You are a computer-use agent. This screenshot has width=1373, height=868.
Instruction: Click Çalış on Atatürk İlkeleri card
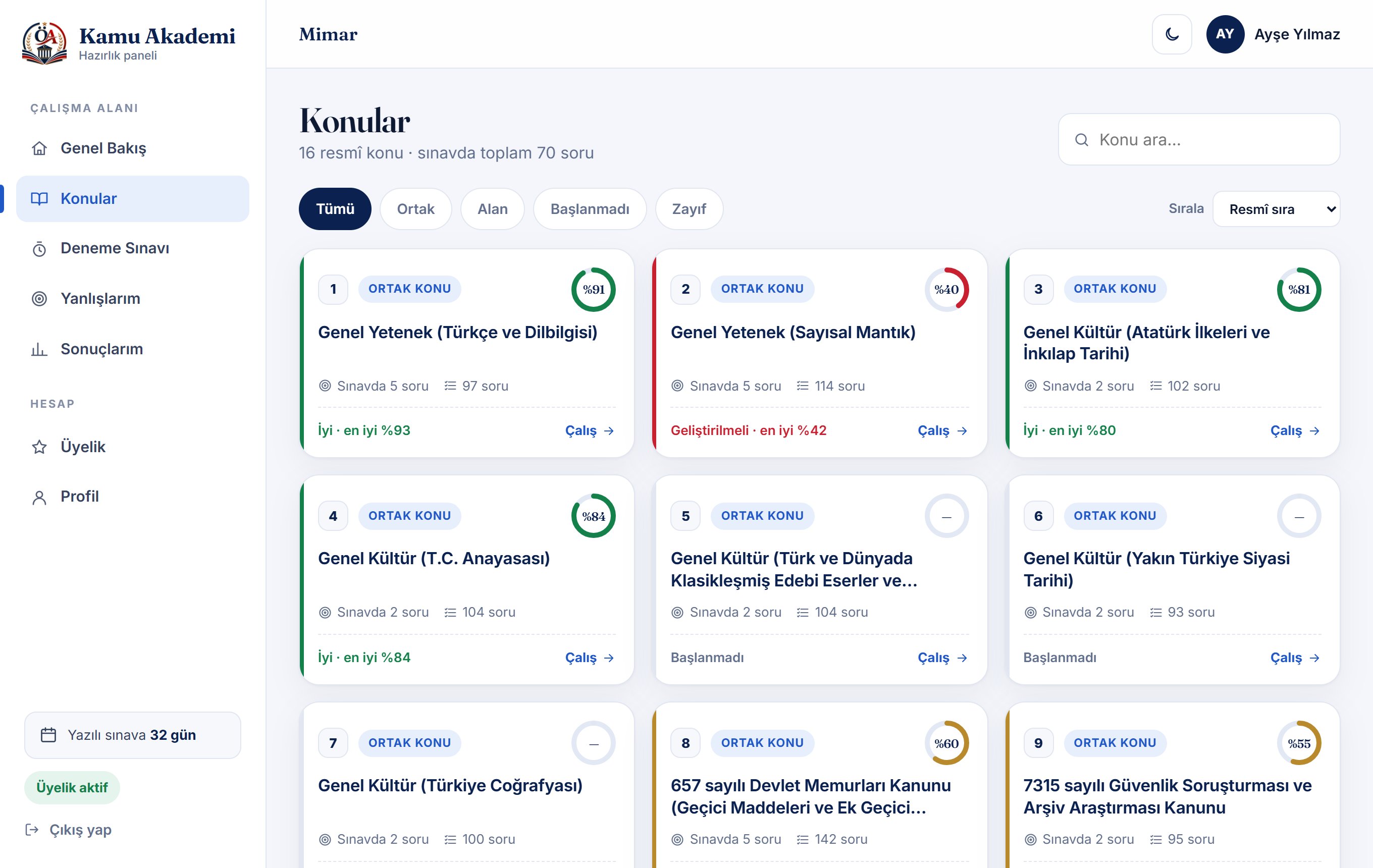1295,431
